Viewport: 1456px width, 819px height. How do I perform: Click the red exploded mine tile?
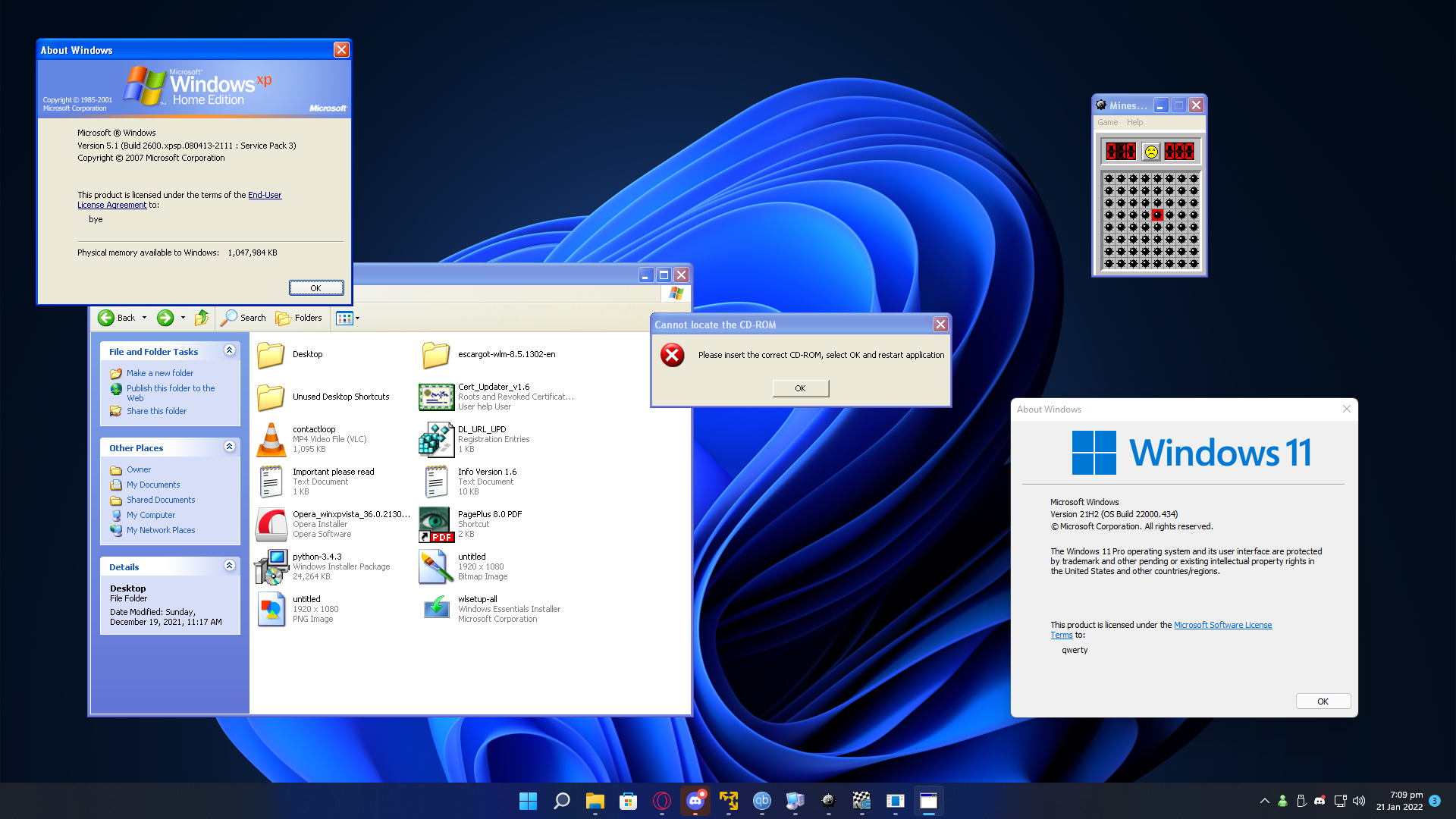tap(1157, 215)
